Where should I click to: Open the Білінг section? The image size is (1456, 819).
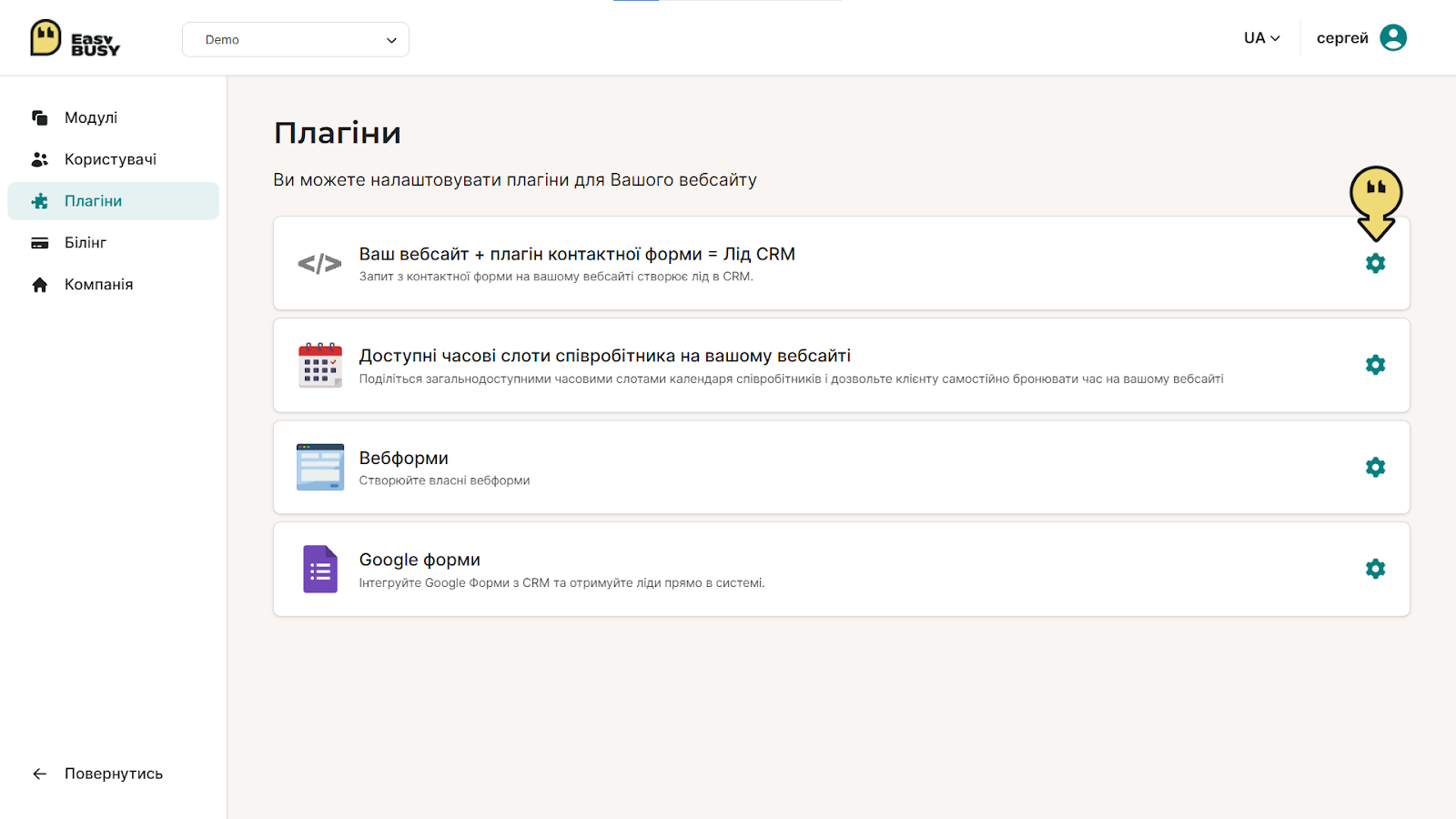(114, 243)
